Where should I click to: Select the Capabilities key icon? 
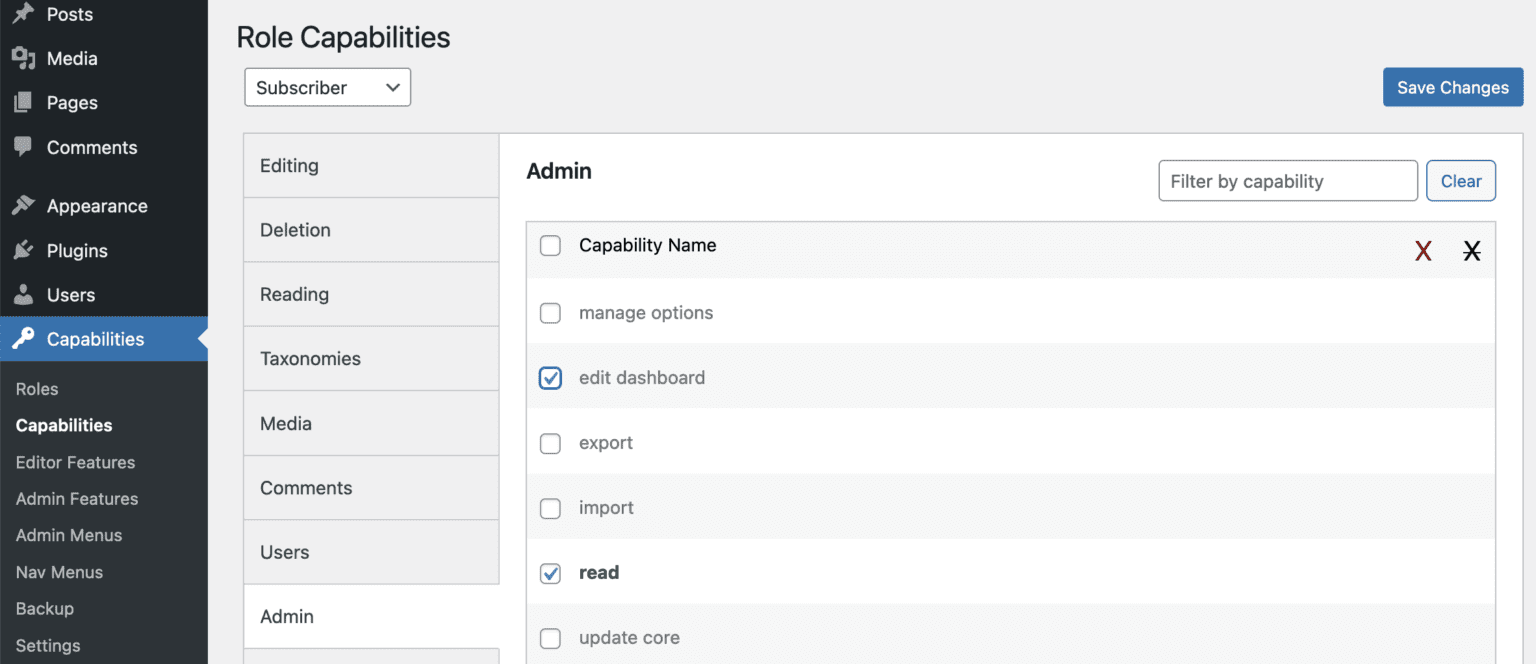tap(22, 339)
